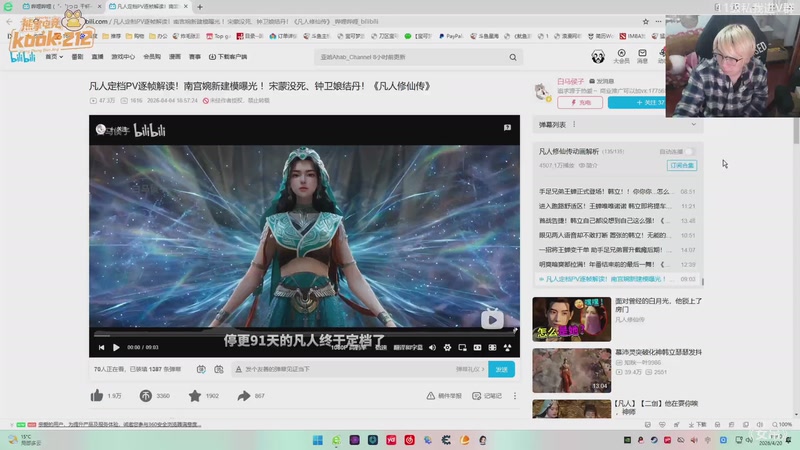Open video 面对曾经的白月光 thumbnail
This screenshot has height=450, width=800.
point(571,319)
